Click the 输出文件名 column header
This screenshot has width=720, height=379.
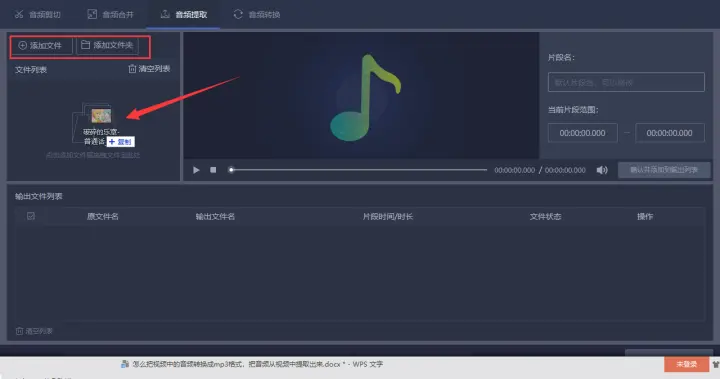click(215, 216)
